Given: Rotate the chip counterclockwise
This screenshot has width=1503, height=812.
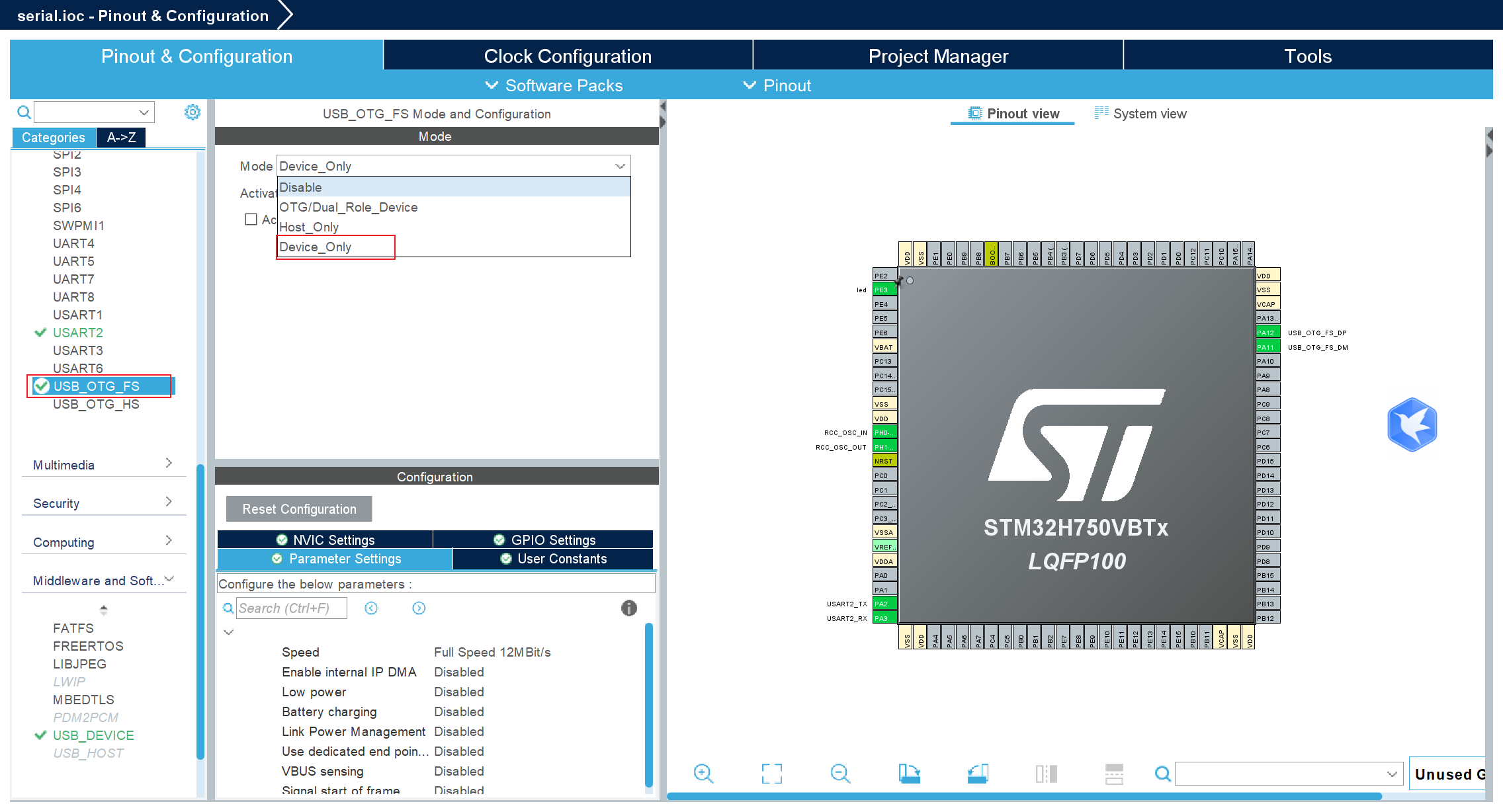Looking at the screenshot, I should [x=978, y=773].
